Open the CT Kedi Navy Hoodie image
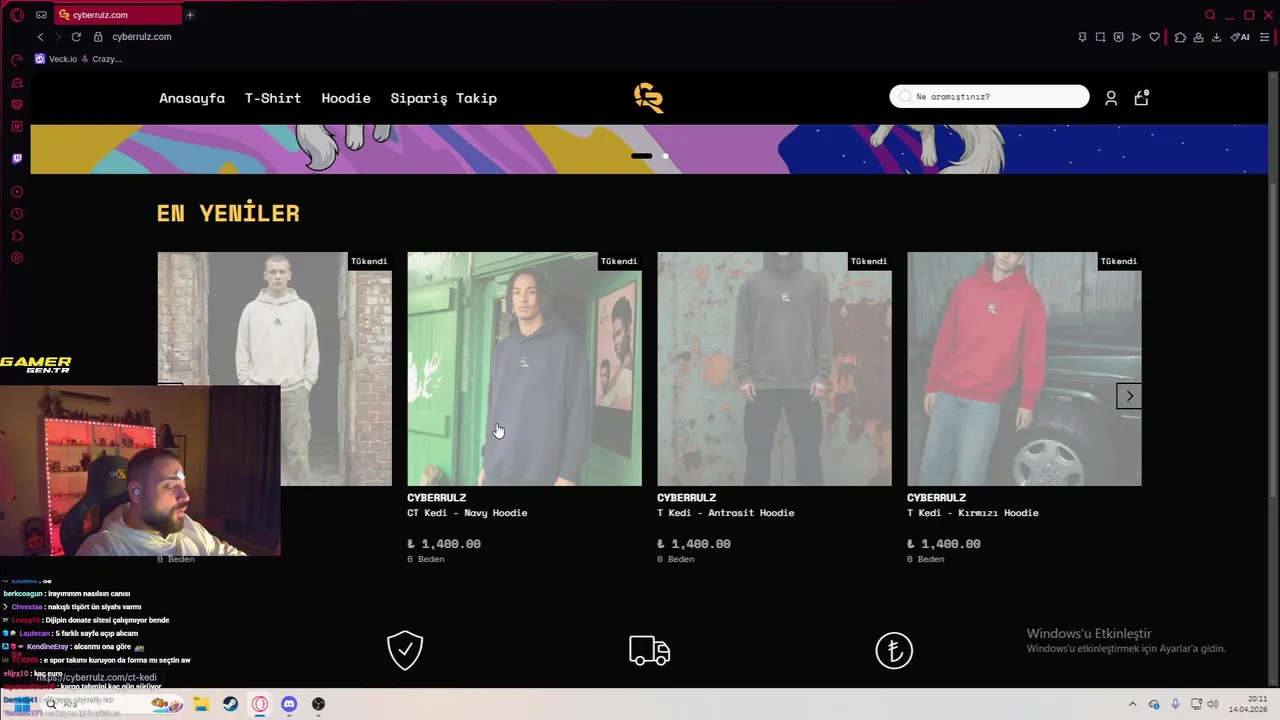This screenshot has width=1280, height=720. coord(524,369)
